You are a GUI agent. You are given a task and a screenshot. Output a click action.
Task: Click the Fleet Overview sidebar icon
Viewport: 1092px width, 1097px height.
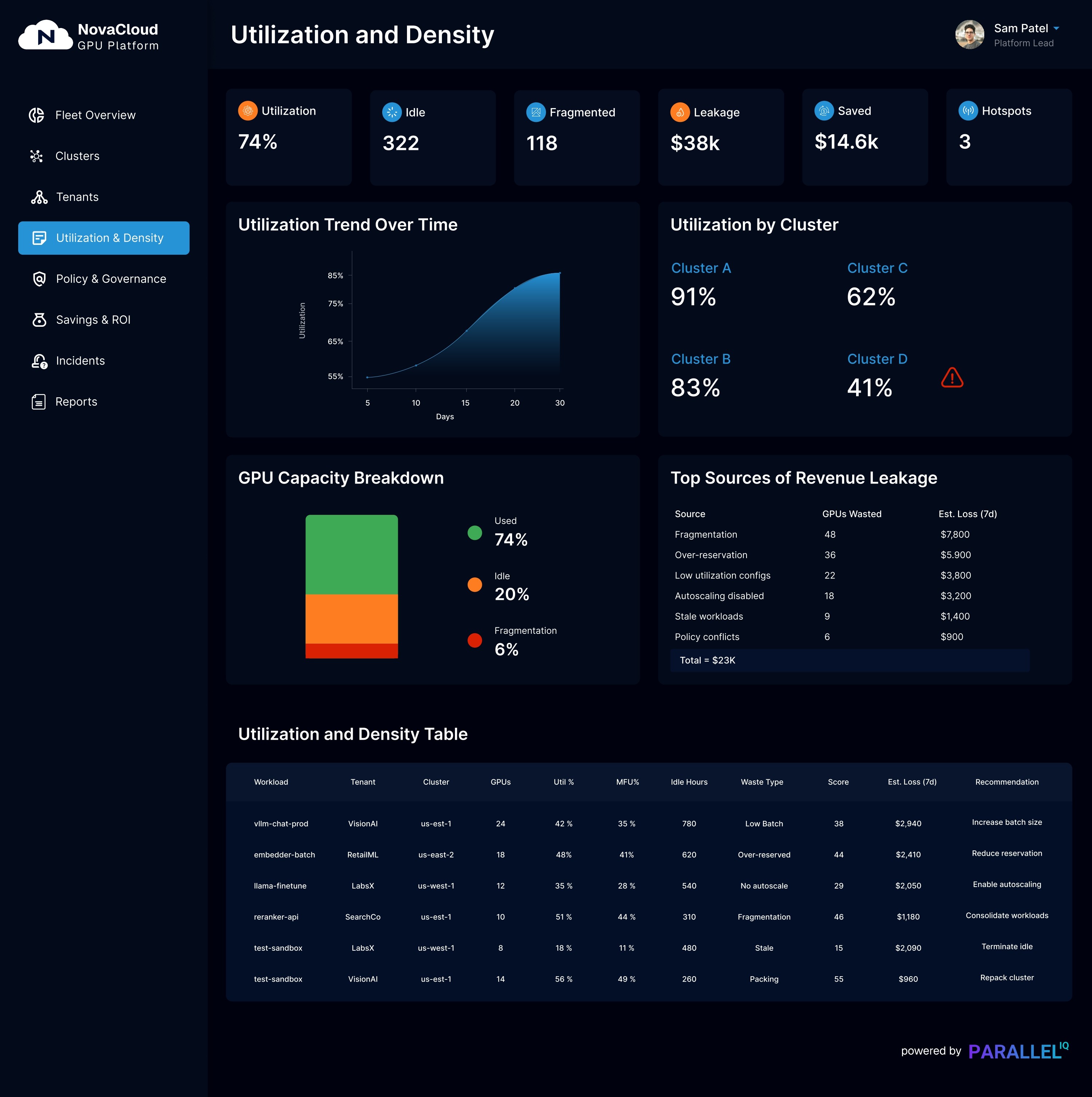tap(36, 115)
